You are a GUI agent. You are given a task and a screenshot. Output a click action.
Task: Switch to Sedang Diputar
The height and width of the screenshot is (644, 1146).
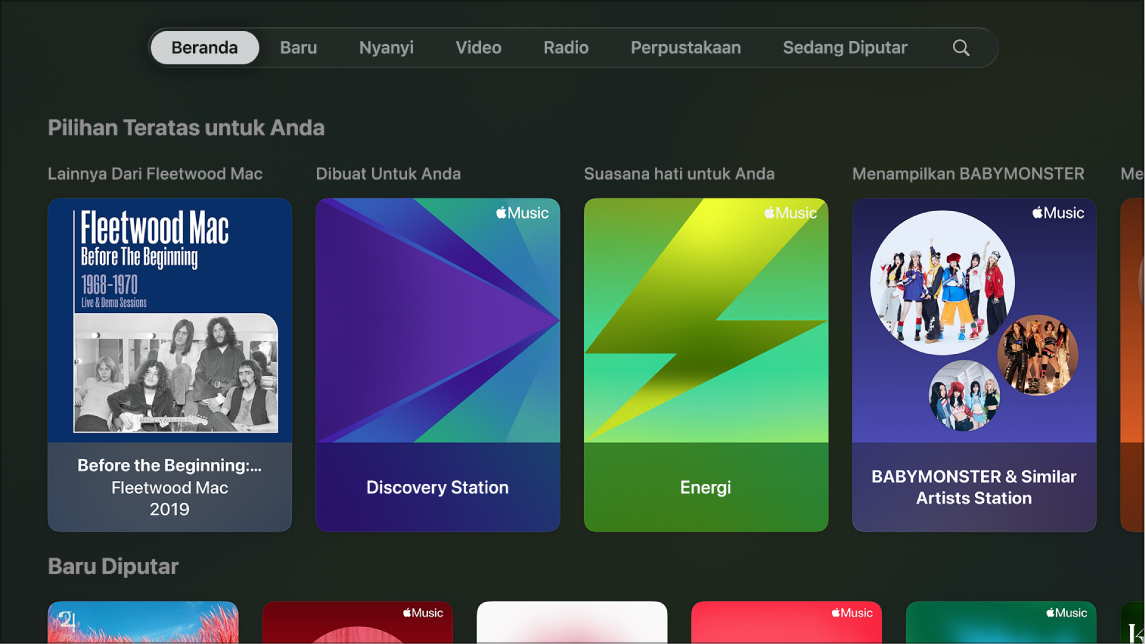844,46
